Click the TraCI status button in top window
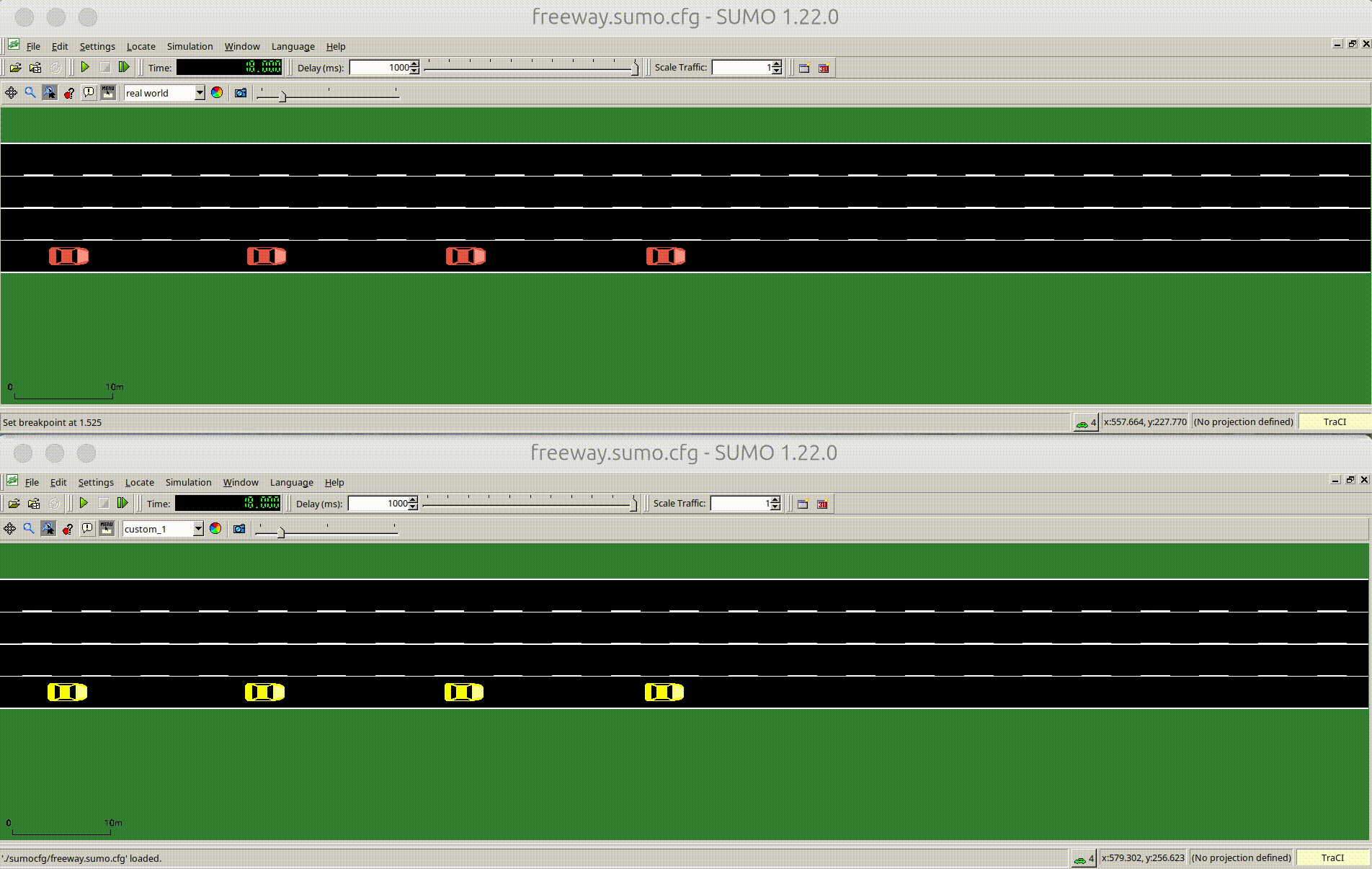Image resolution: width=1372 pixels, height=869 pixels. (1334, 422)
